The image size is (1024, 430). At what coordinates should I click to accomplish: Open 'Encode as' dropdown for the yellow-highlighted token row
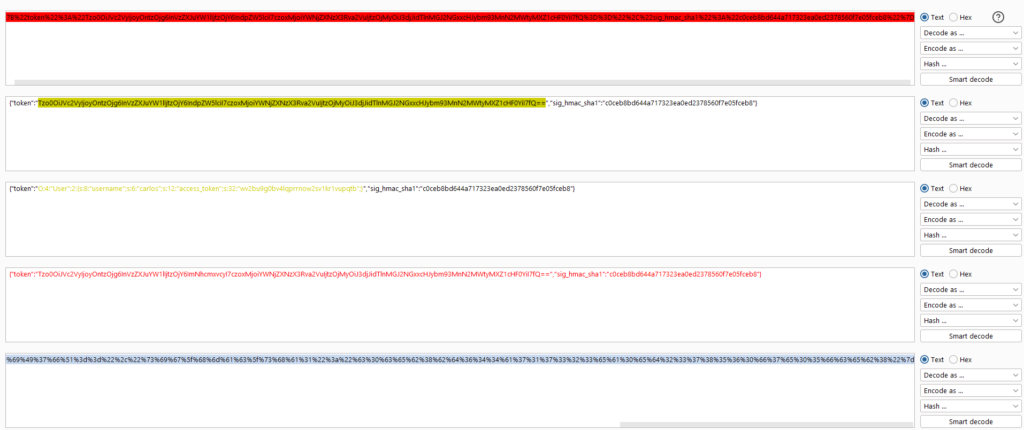click(x=970, y=134)
